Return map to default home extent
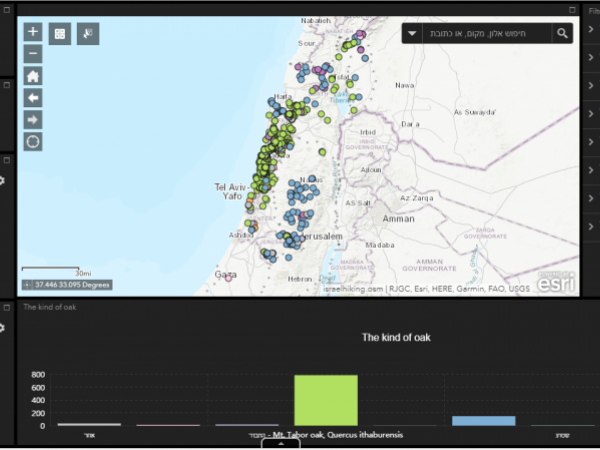This screenshot has width=600, height=450. (x=33, y=76)
